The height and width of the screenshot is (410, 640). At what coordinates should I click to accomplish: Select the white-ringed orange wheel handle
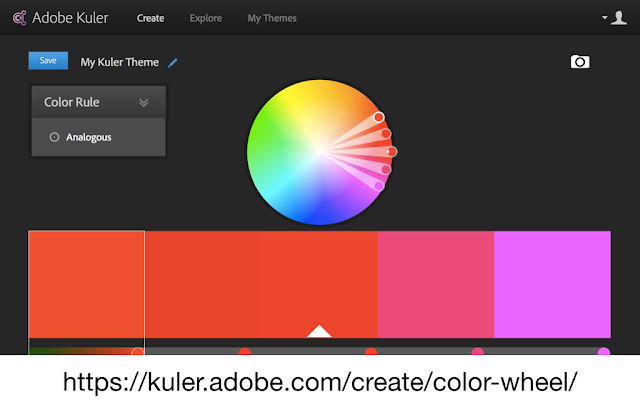click(x=379, y=117)
